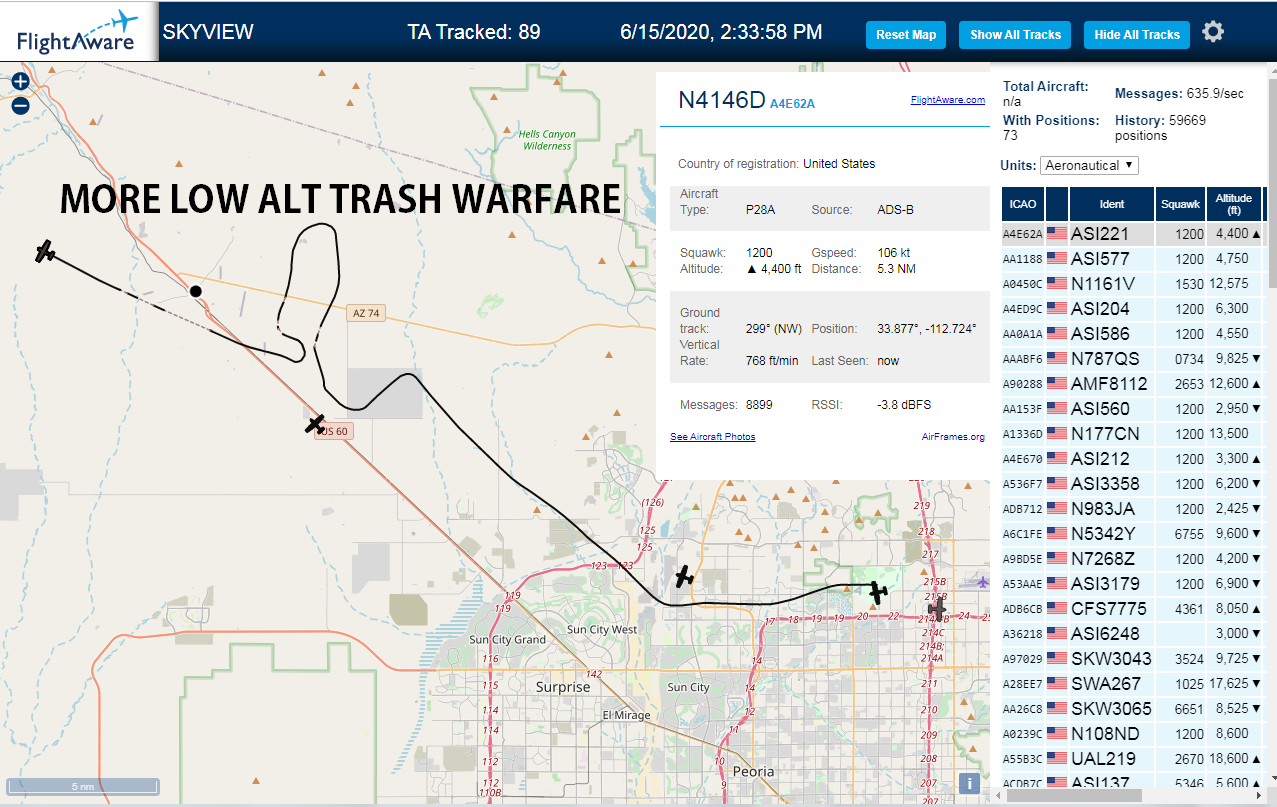Click the Peoria city label

pos(753,771)
